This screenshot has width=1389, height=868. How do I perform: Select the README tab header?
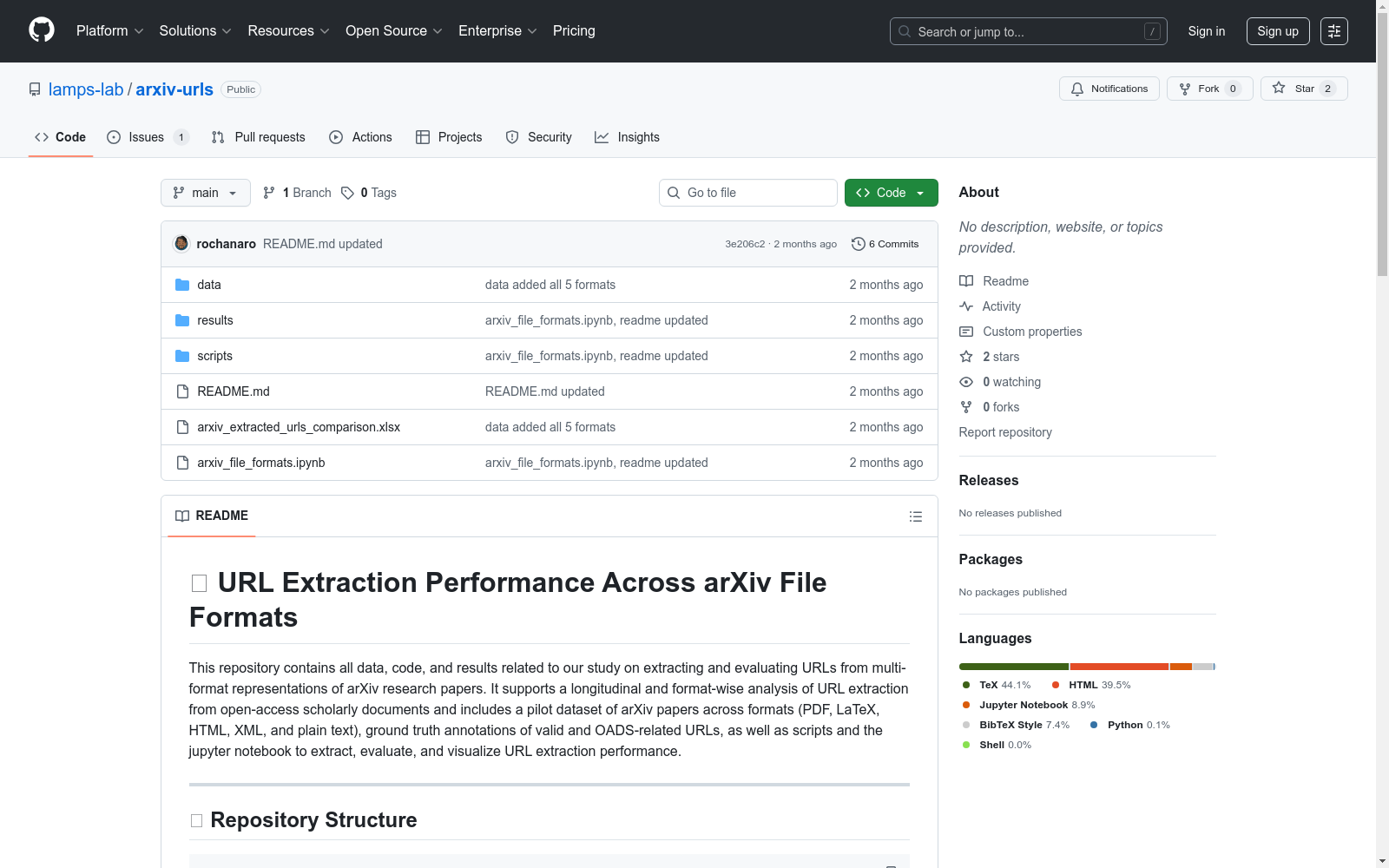pyautogui.click(x=212, y=516)
